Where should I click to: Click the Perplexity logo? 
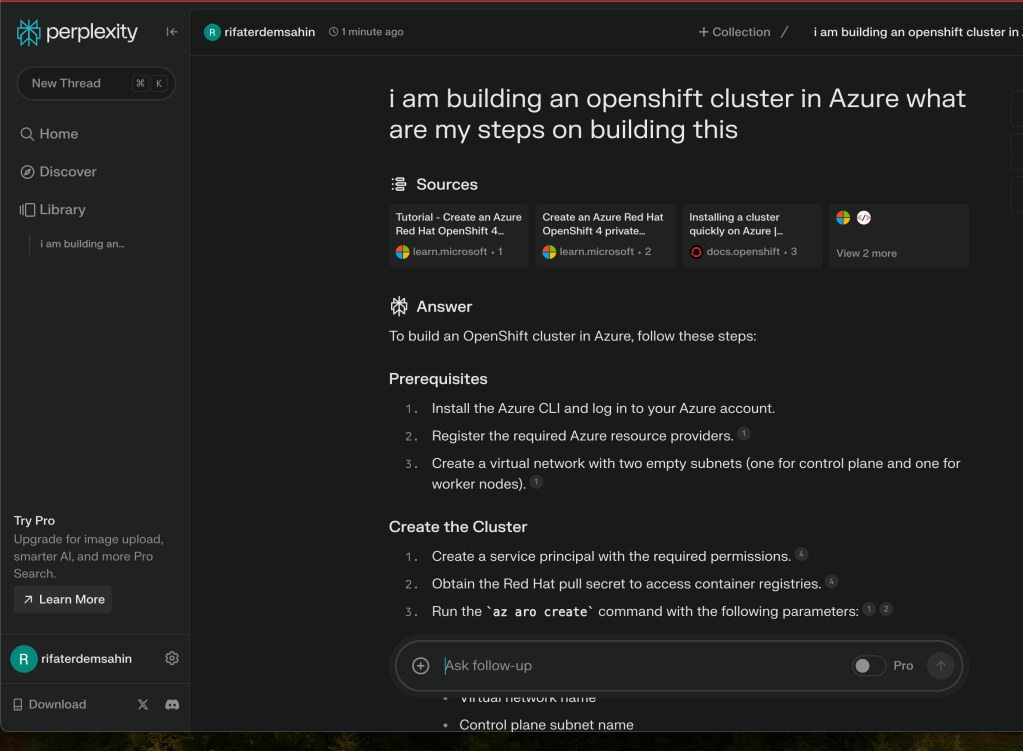point(77,32)
